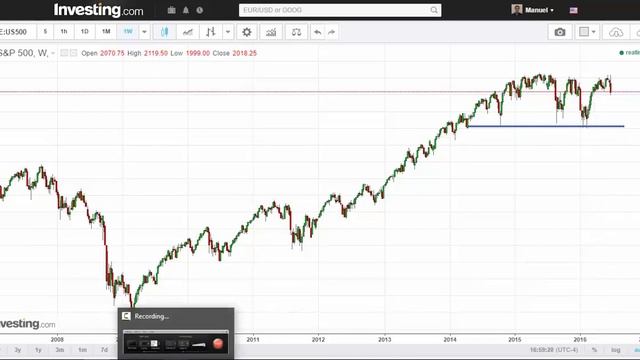The width and height of the screenshot is (640, 360).
Task: Click the Close value 2018.25
Action: pyautogui.click(x=244, y=53)
